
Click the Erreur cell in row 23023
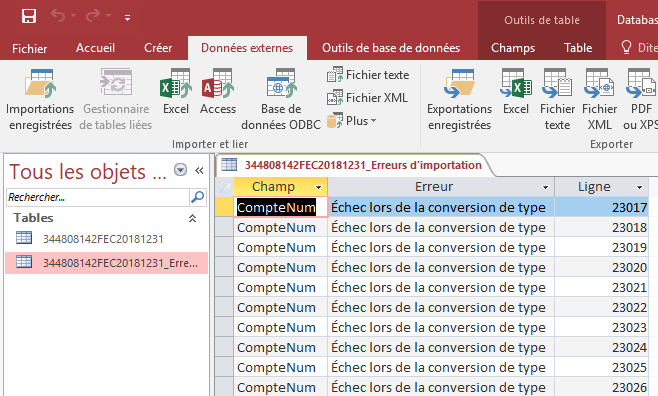tap(441, 327)
